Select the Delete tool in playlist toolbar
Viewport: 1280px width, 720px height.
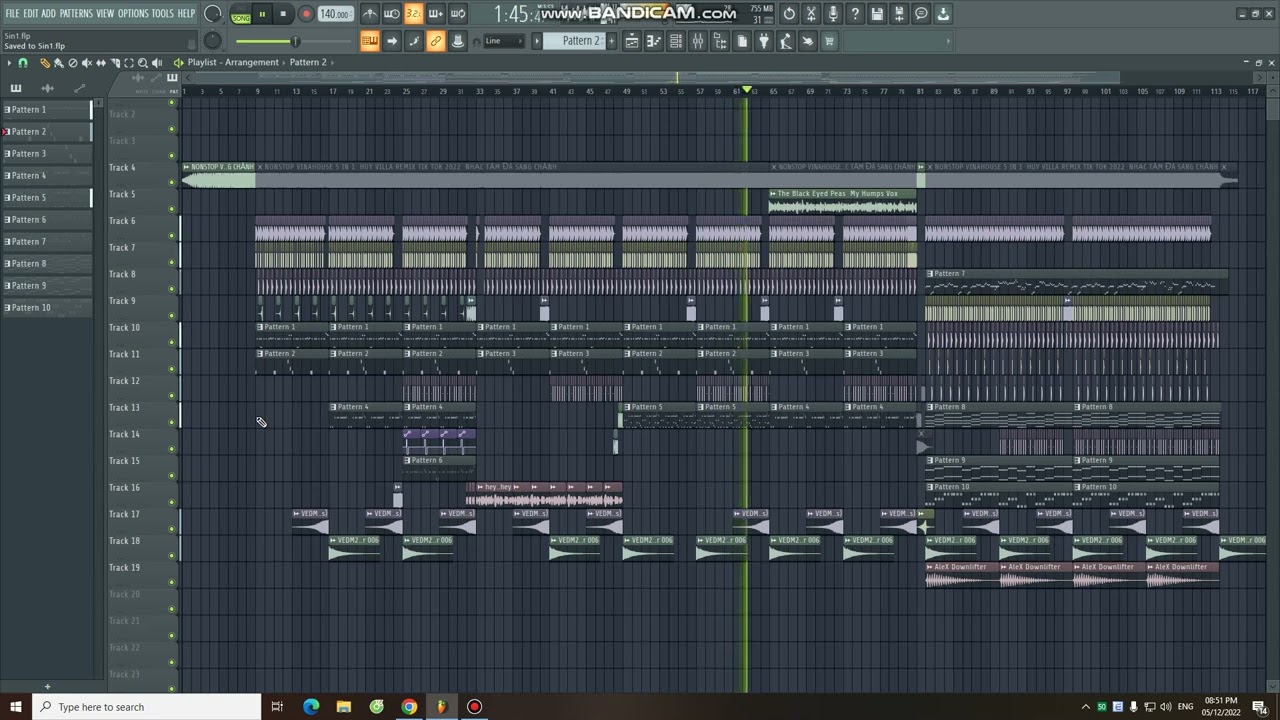(72, 62)
